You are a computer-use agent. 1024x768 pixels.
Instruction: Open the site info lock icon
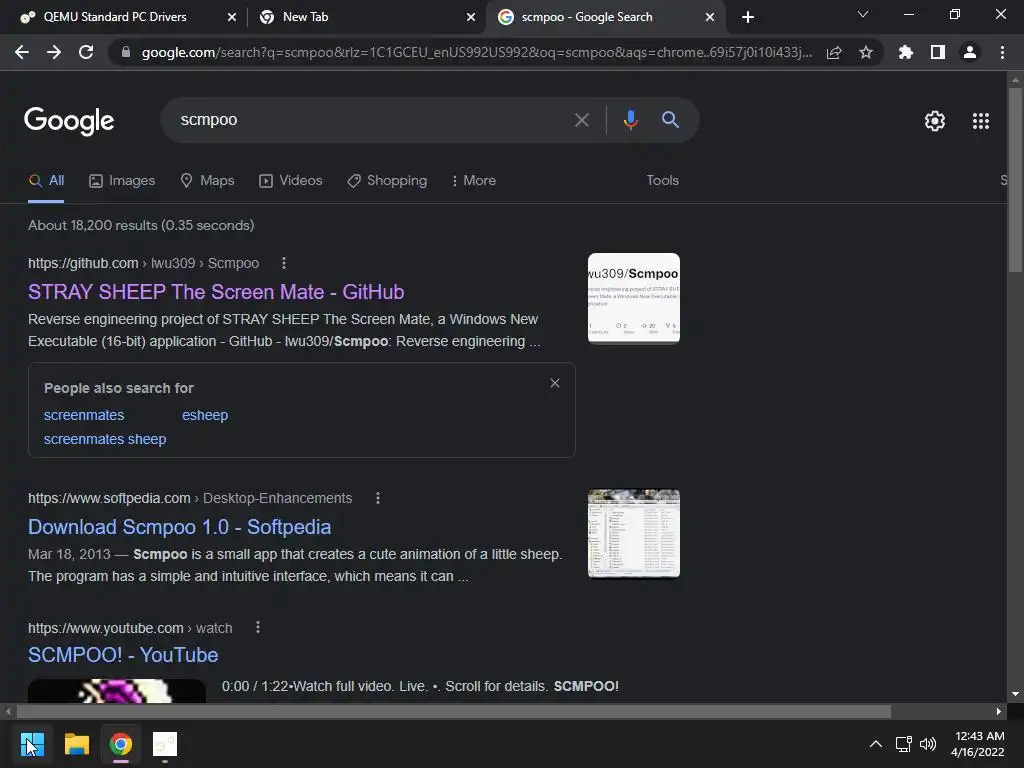(x=126, y=52)
